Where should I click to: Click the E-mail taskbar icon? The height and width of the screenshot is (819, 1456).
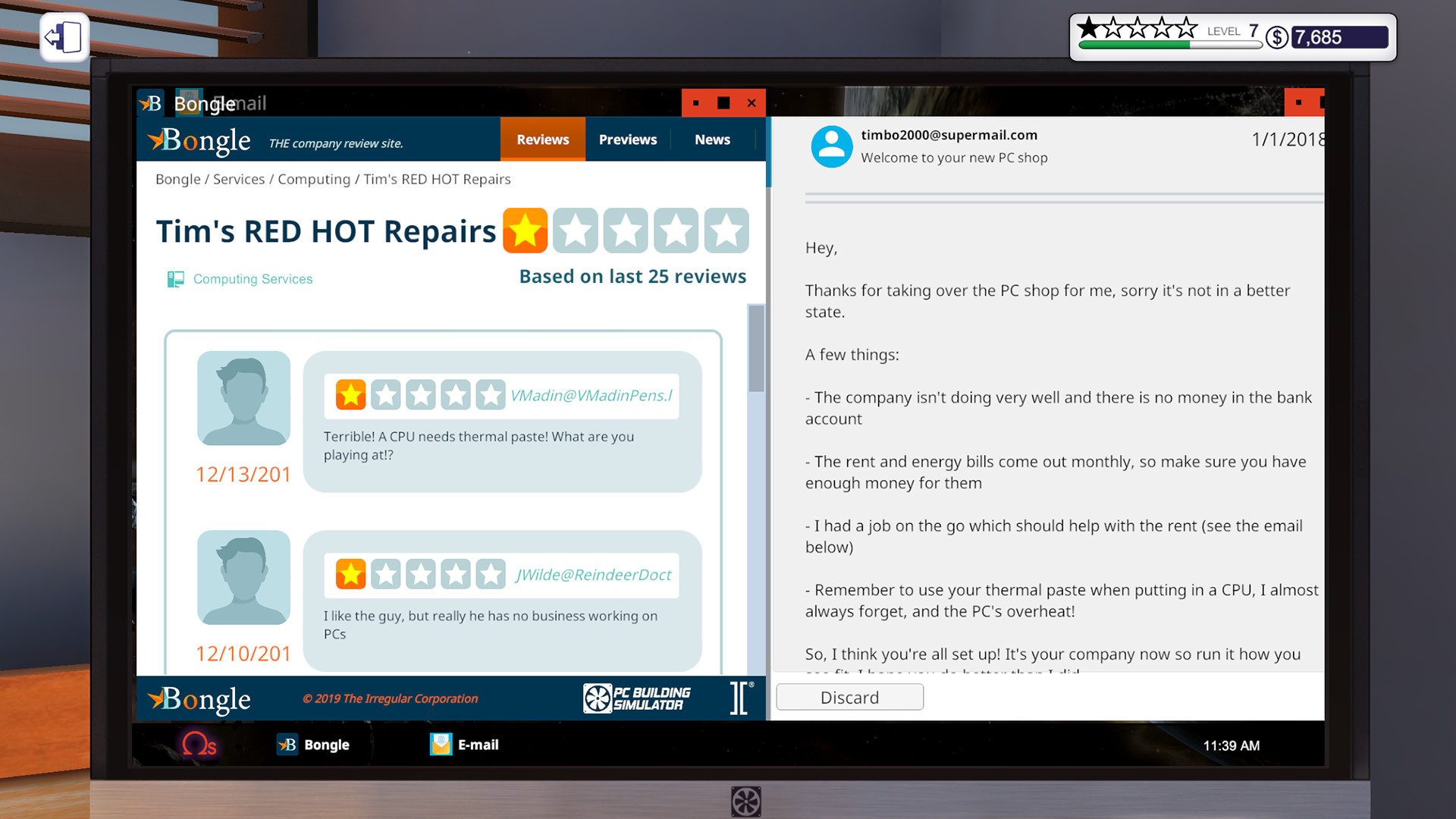coord(463,743)
